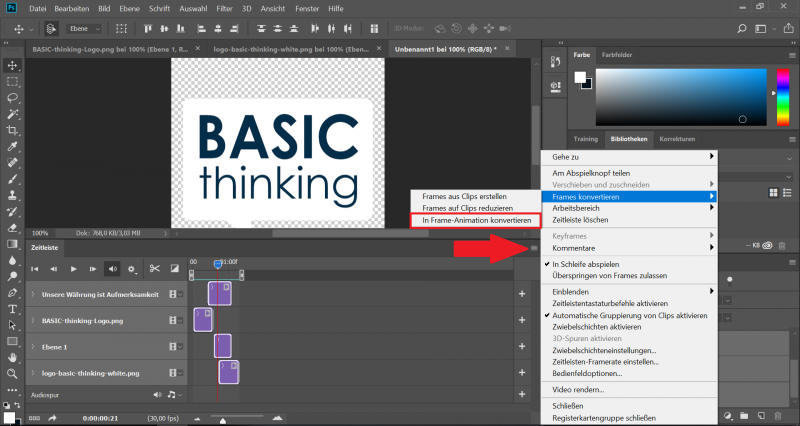Open the Ebene auto-select dropdown
The image size is (800, 426).
(x=84, y=29)
